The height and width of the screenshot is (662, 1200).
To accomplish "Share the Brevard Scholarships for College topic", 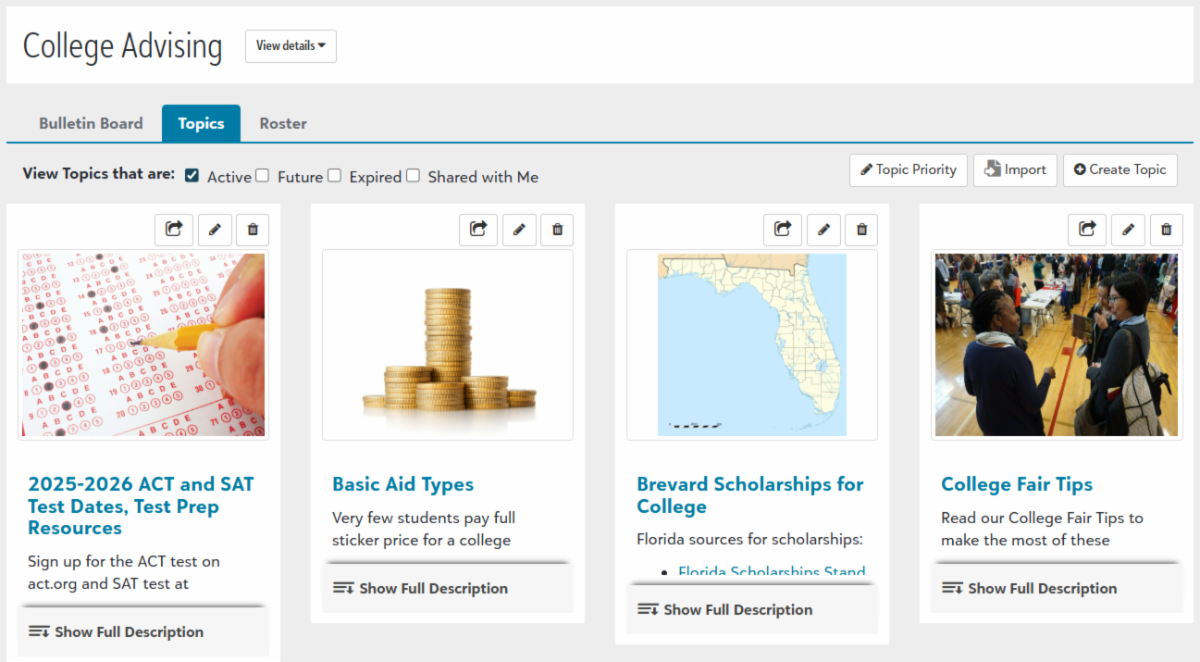I will [x=782, y=229].
